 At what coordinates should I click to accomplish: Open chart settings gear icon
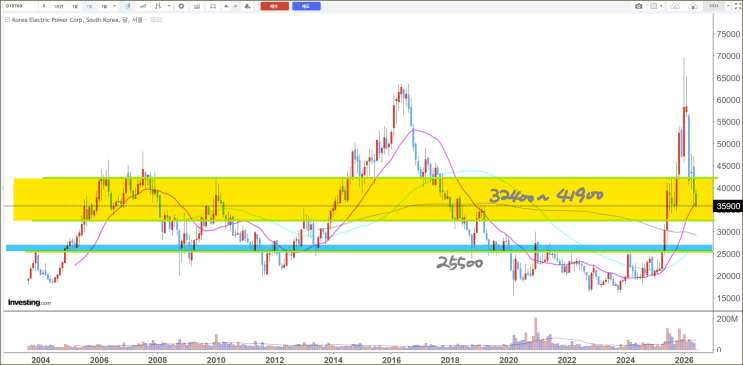[181, 6]
